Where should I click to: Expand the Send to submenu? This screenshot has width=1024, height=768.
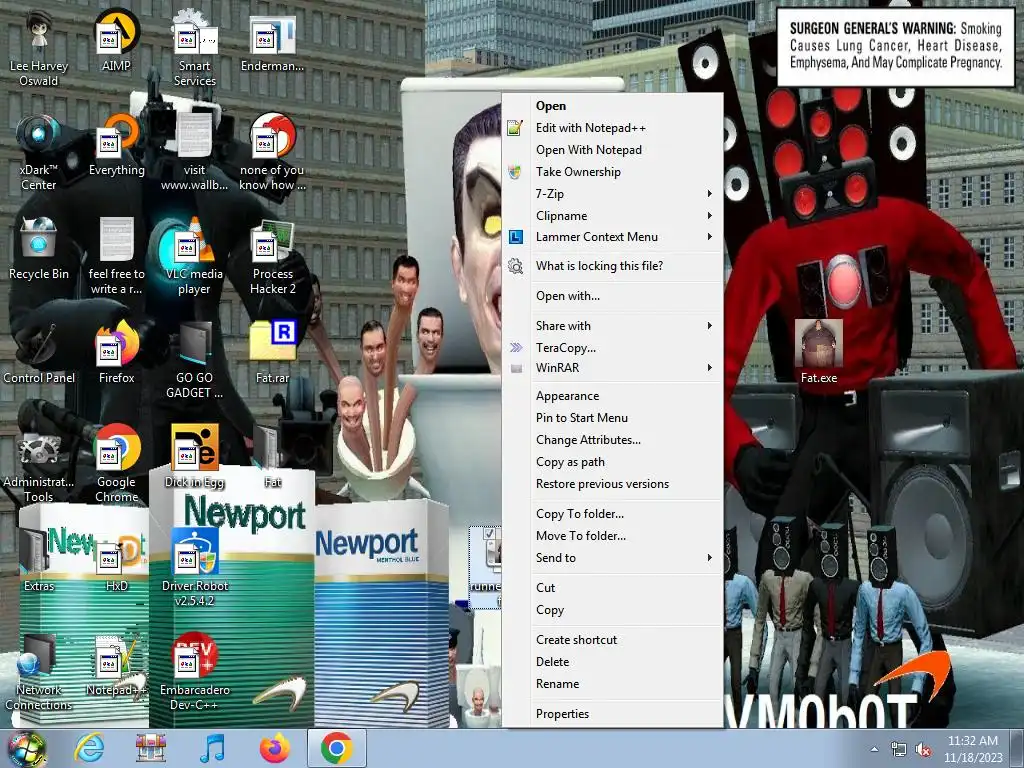[x=624, y=558]
